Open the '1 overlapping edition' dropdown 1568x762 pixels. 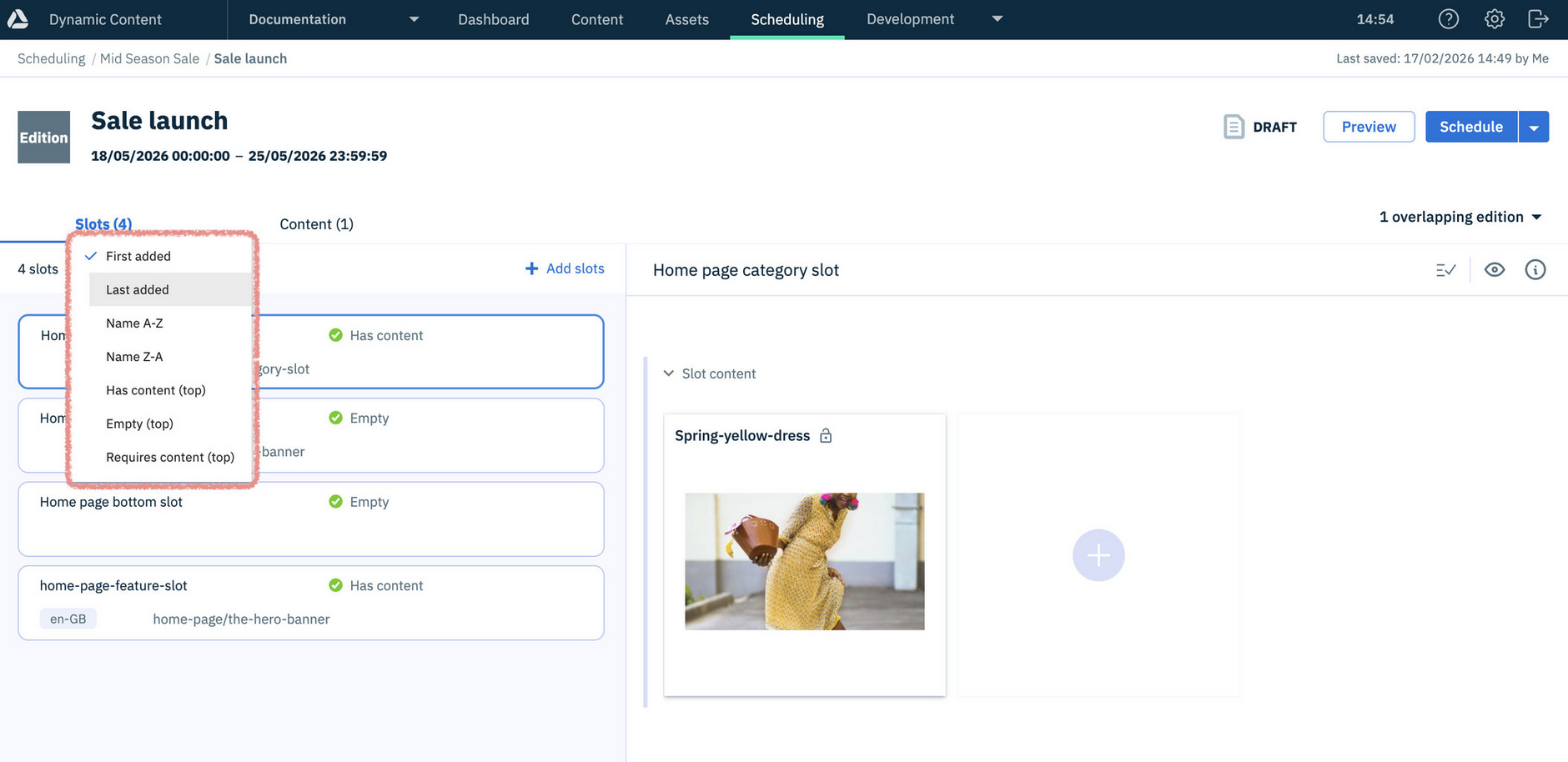[1460, 217]
